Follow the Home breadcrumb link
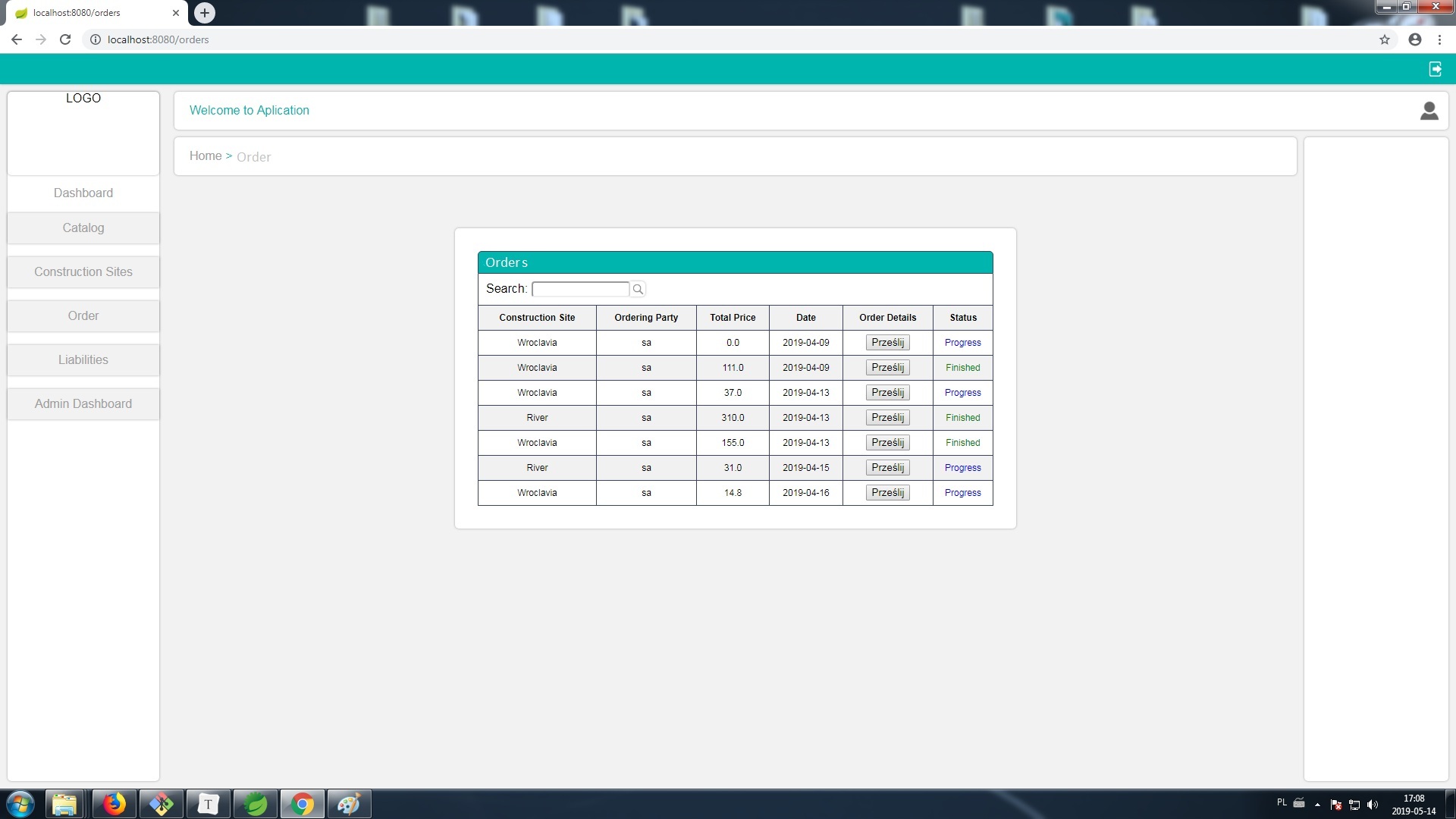 206,156
